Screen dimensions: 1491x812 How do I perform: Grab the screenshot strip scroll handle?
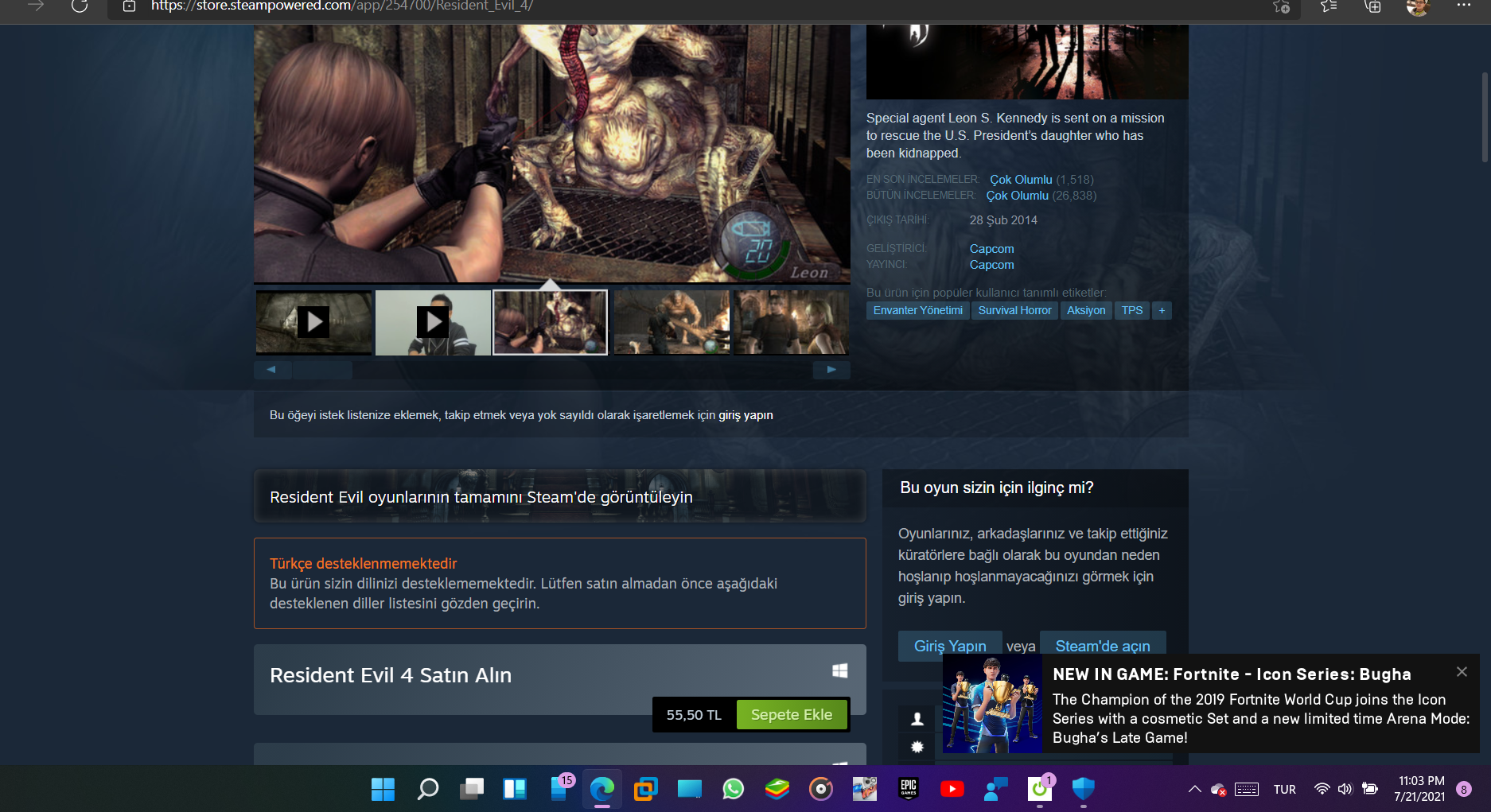322,370
